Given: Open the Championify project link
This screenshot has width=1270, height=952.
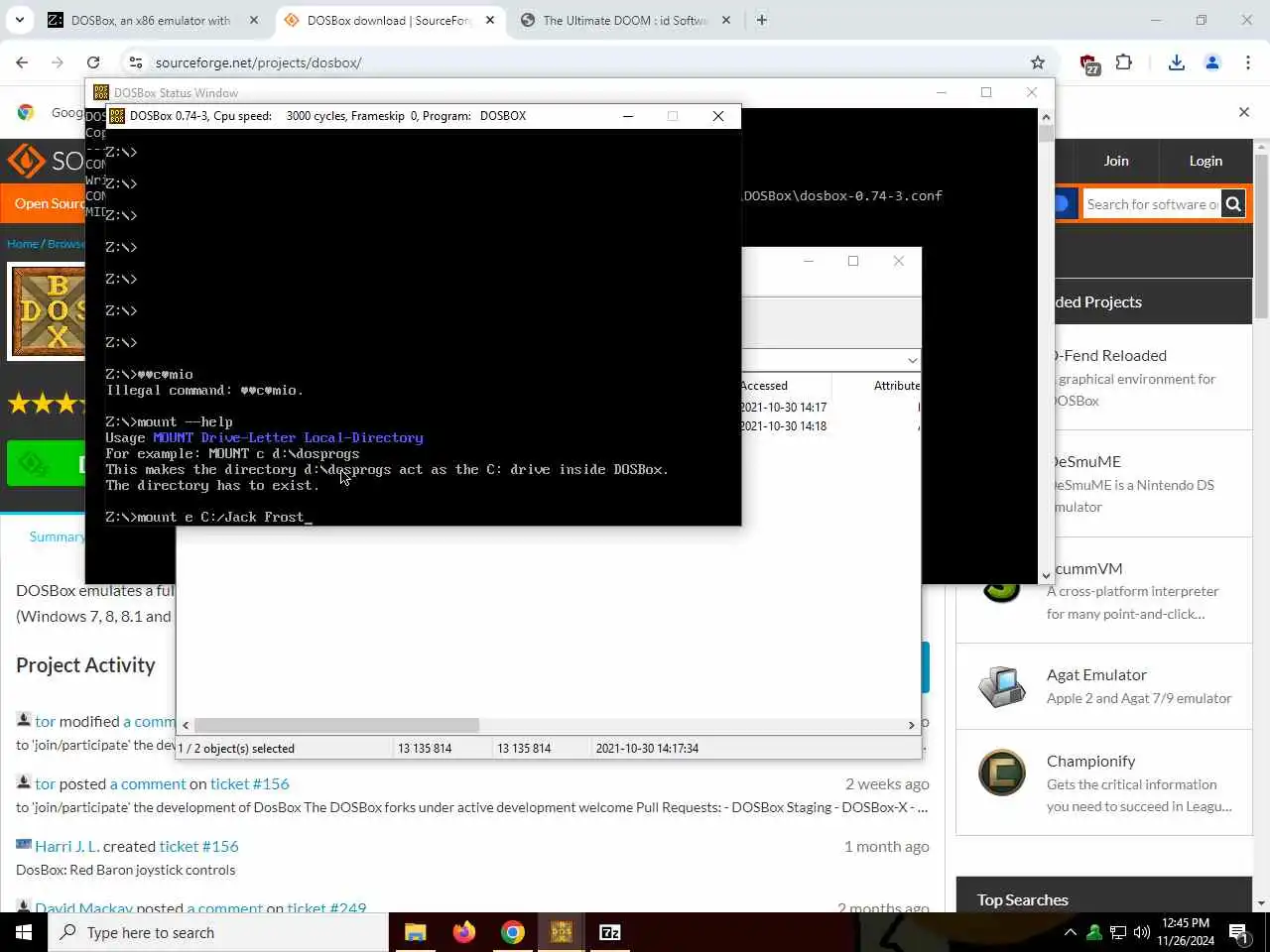Looking at the screenshot, I should [x=1090, y=761].
